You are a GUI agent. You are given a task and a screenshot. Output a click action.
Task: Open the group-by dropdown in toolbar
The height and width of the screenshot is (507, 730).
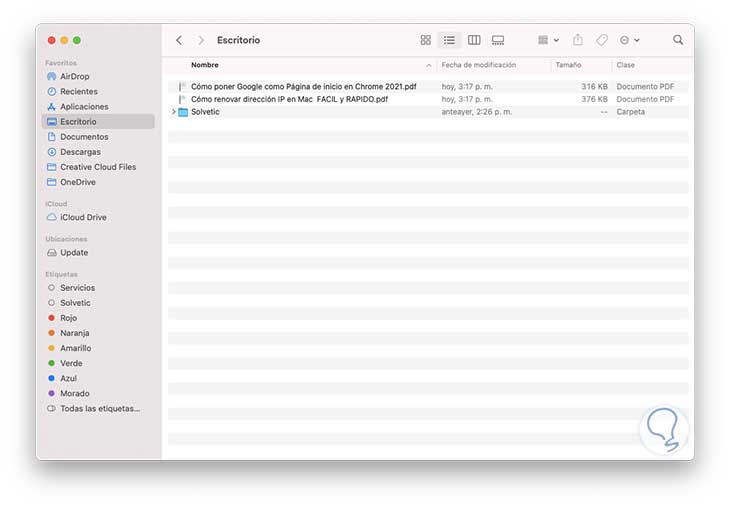[548, 40]
